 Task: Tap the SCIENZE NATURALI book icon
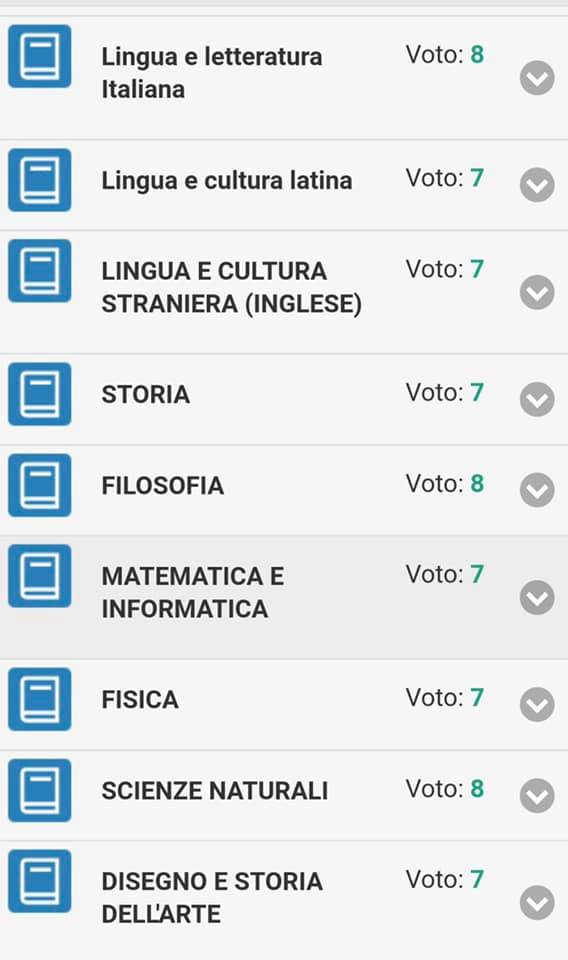point(40,790)
